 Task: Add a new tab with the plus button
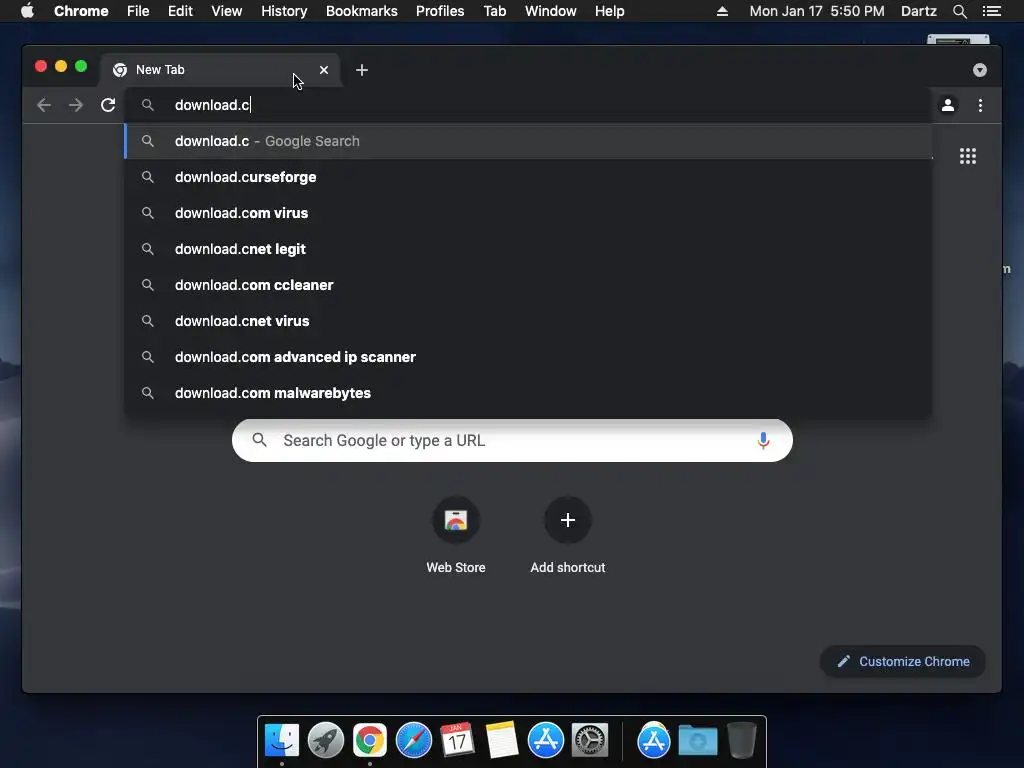click(362, 70)
